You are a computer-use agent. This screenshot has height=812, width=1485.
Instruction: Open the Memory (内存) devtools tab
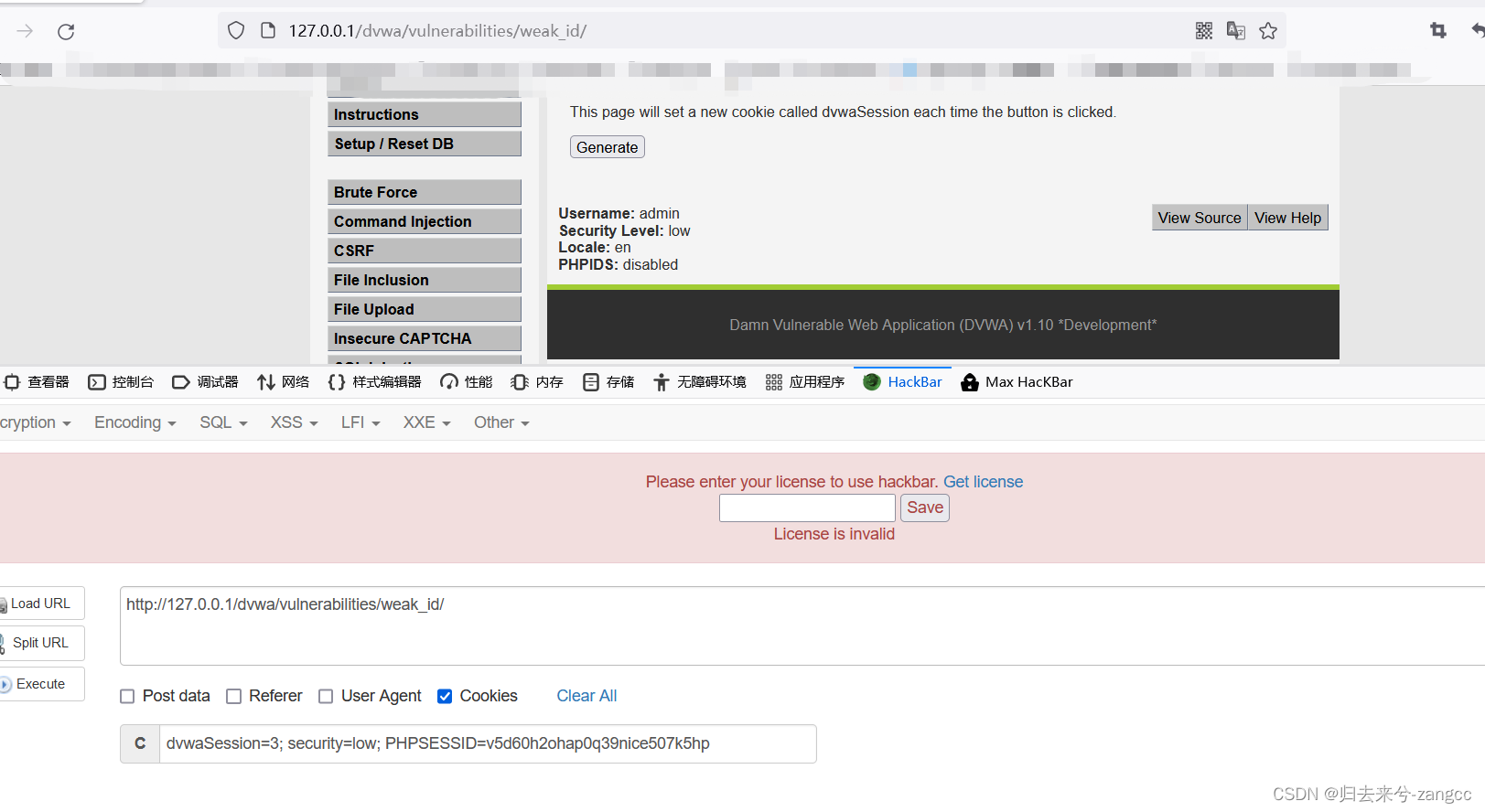(538, 382)
